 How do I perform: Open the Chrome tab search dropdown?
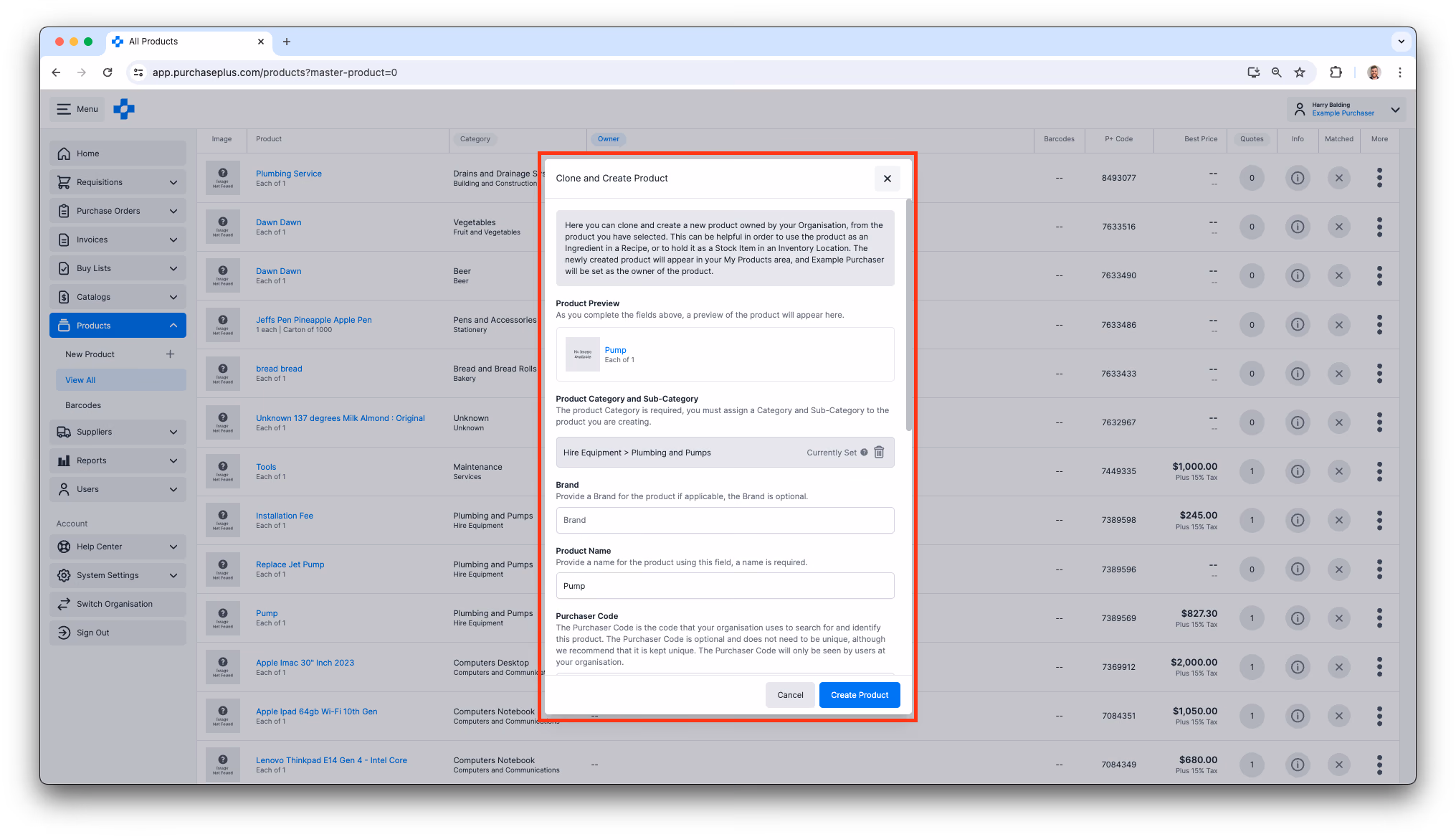click(1400, 42)
